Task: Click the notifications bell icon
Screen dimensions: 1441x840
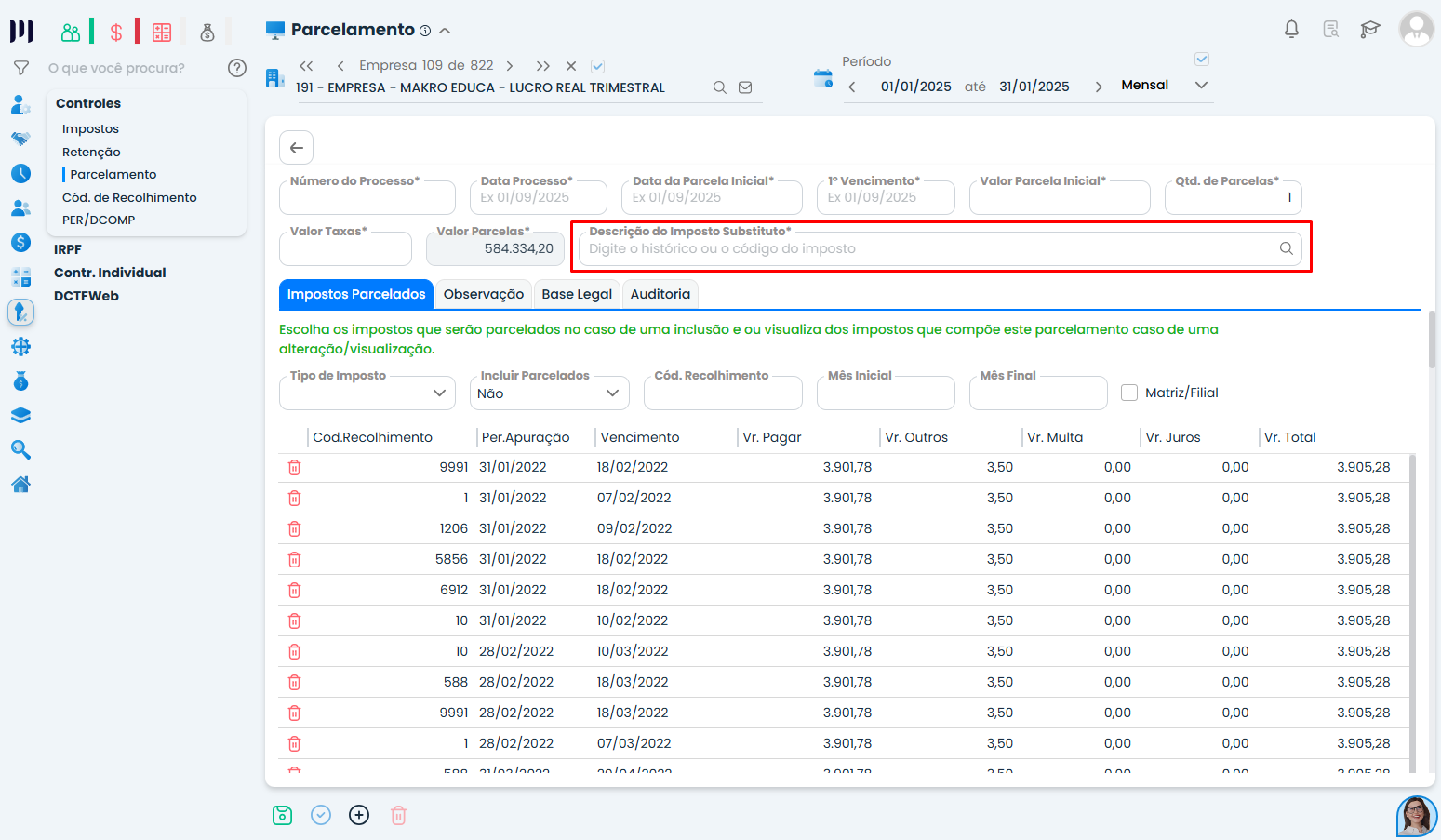Action: tap(1291, 29)
